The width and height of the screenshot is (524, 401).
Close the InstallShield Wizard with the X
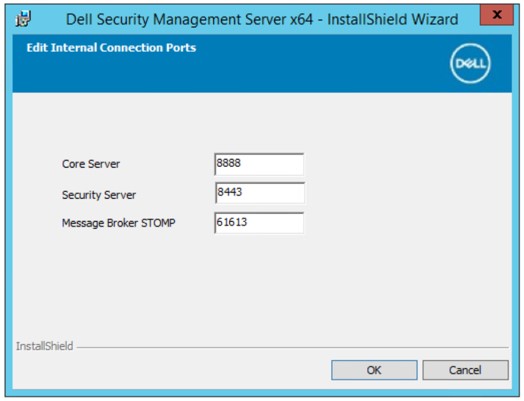tap(497, 15)
